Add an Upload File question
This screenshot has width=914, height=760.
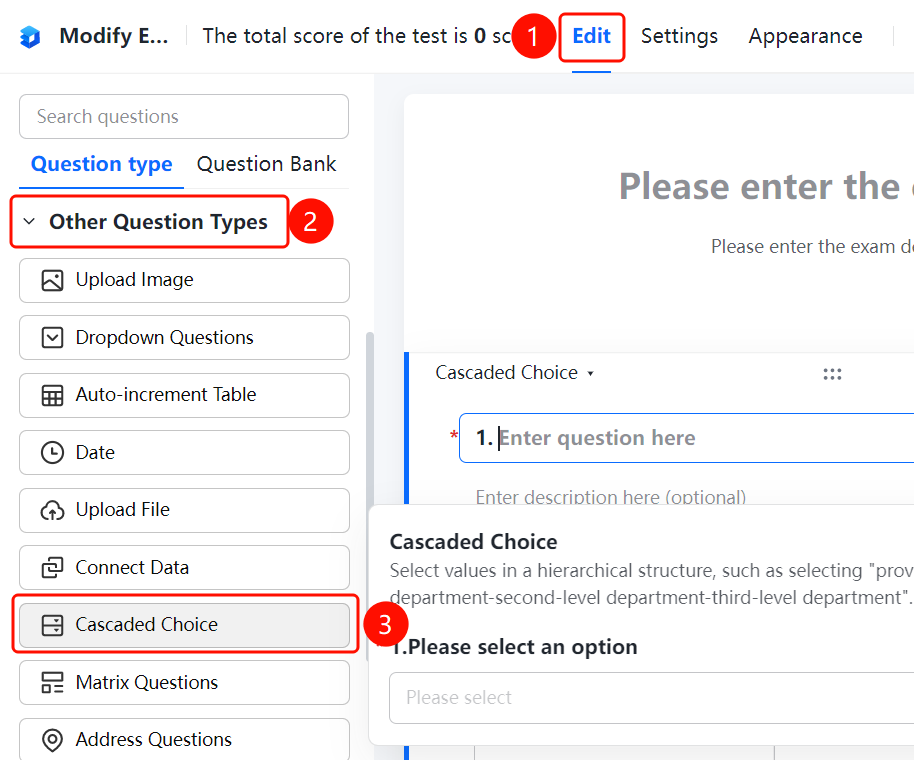pyautogui.click(x=184, y=510)
